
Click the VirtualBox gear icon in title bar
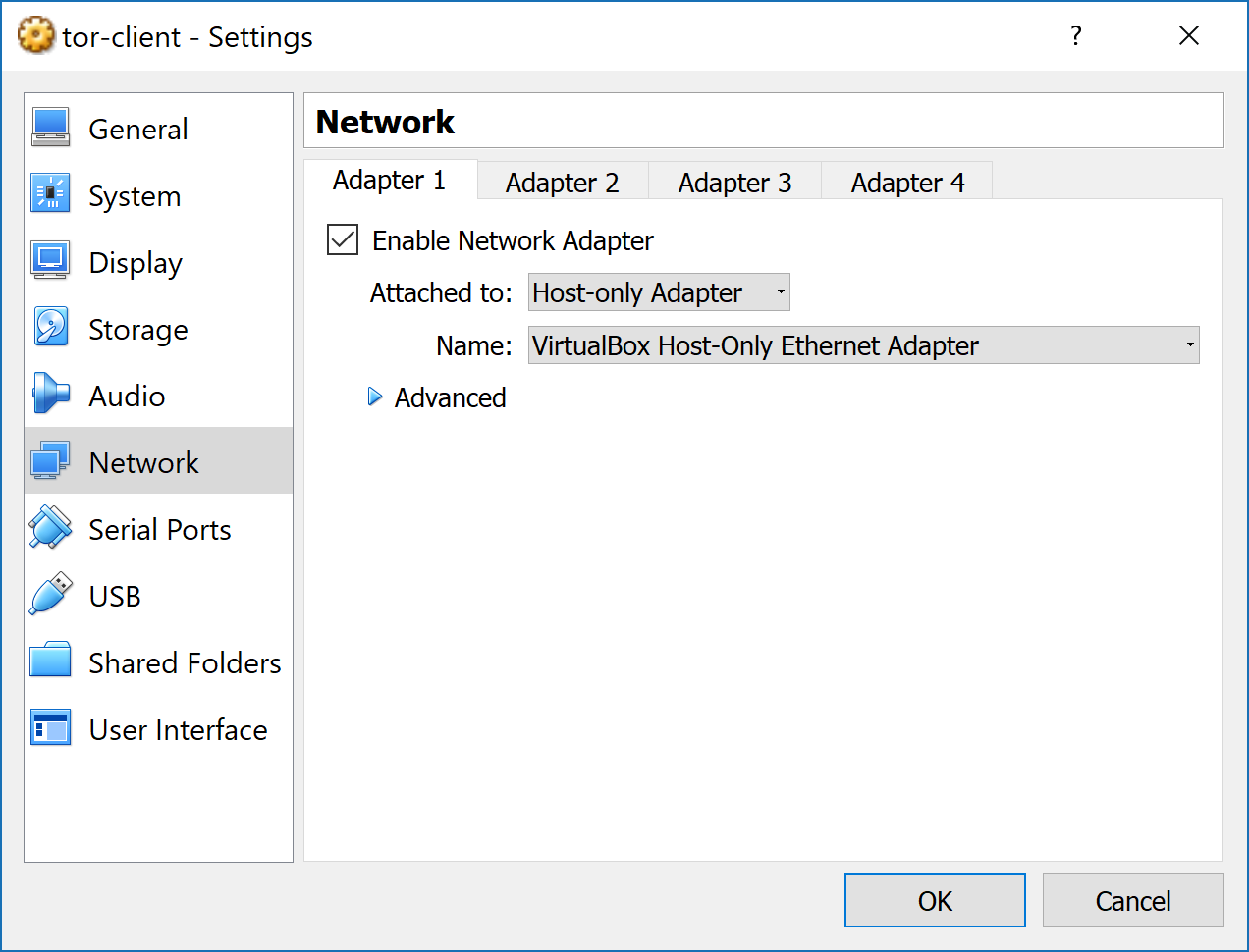(36, 36)
